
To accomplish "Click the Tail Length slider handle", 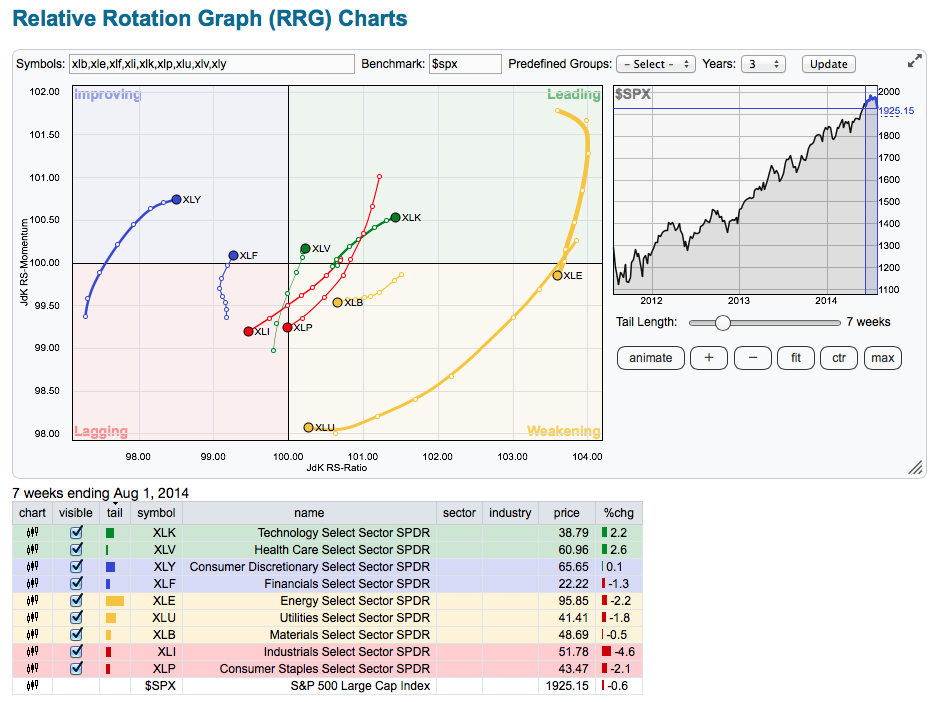I will [723, 322].
